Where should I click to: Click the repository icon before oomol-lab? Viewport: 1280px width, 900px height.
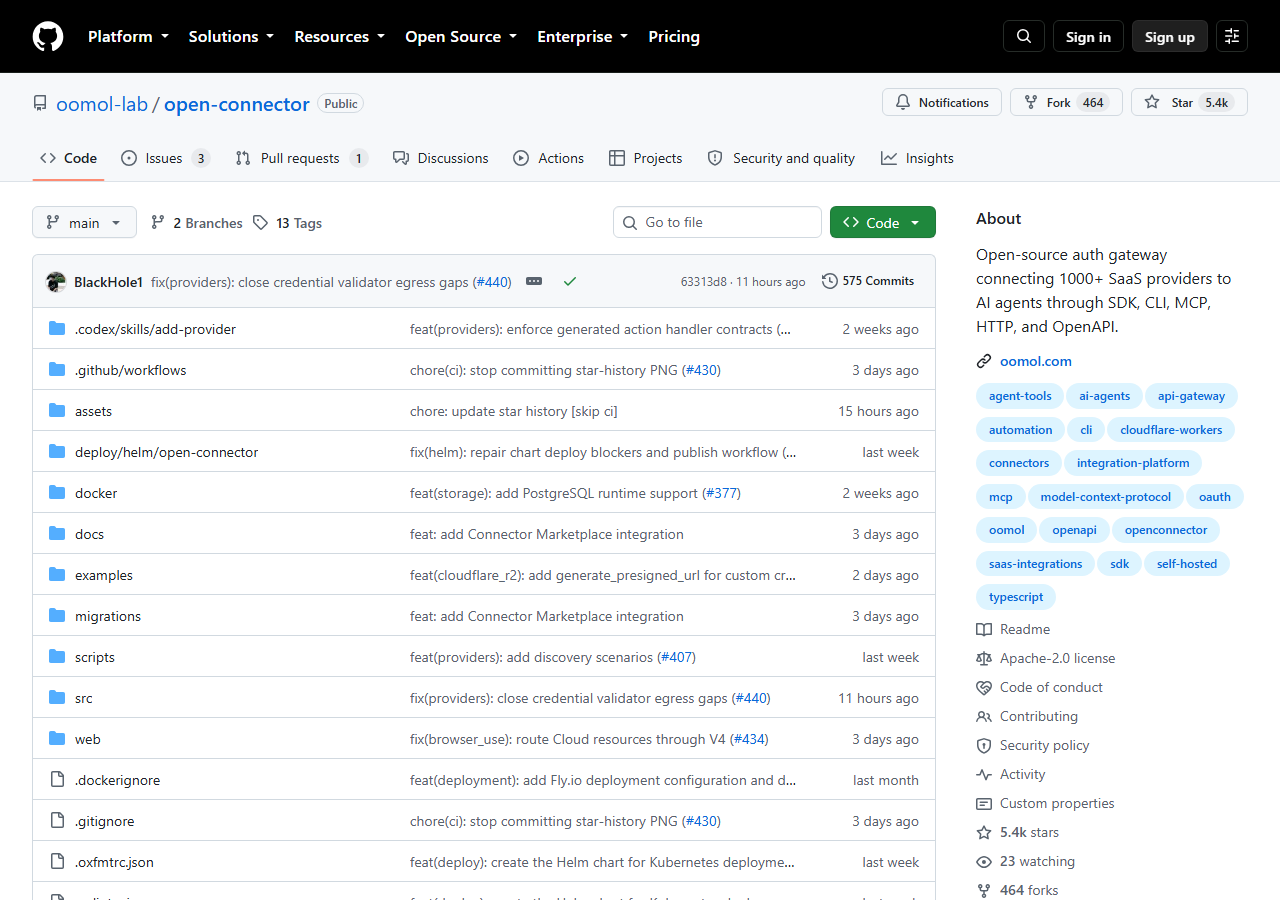40,104
